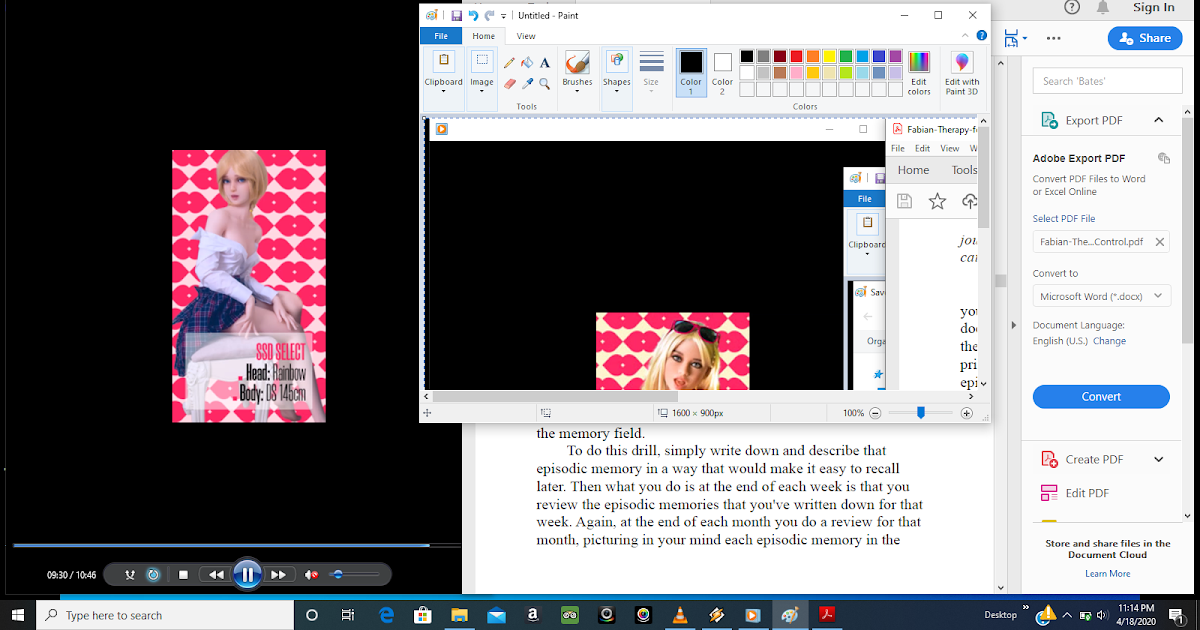Click the Learn More link

point(1107,574)
